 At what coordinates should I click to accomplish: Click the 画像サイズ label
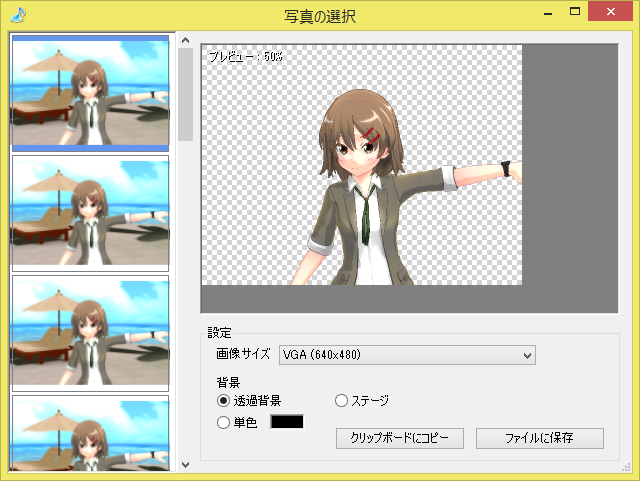tap(243, 354)
